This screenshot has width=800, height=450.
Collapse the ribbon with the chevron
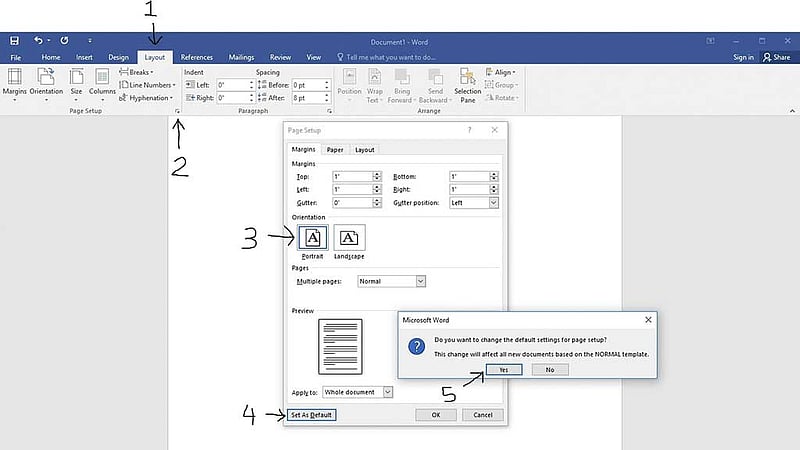pos(792,111)
